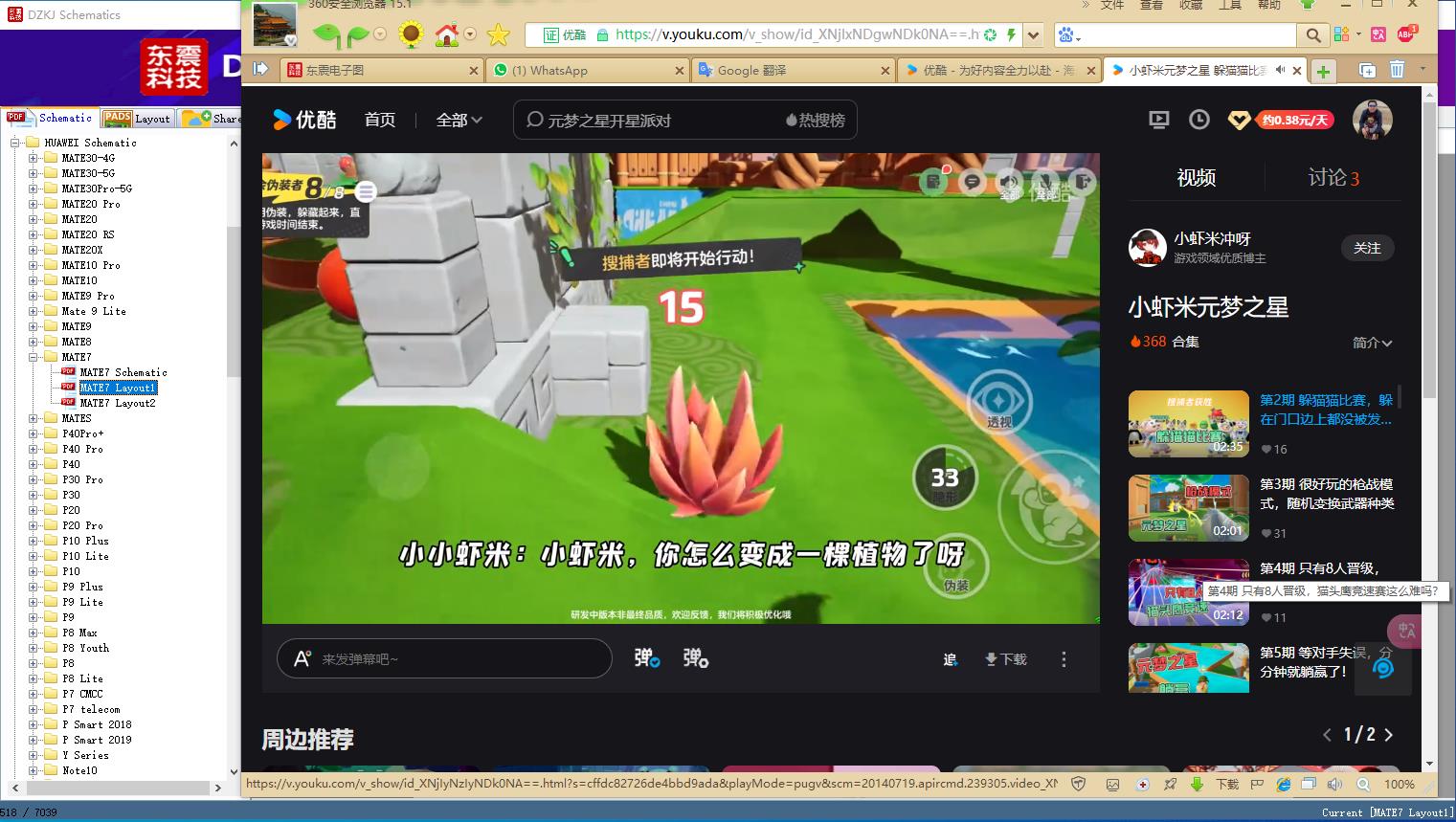Collapse the HUAWEI Schematic tree root
Image resolution: width=1456 pixels, height=822 pixels.
(15, 143)
